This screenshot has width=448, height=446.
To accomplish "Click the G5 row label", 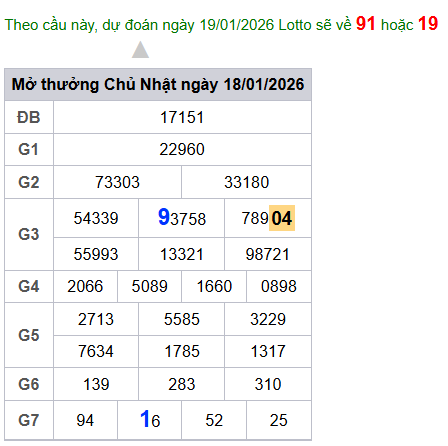I will (29, 335).
